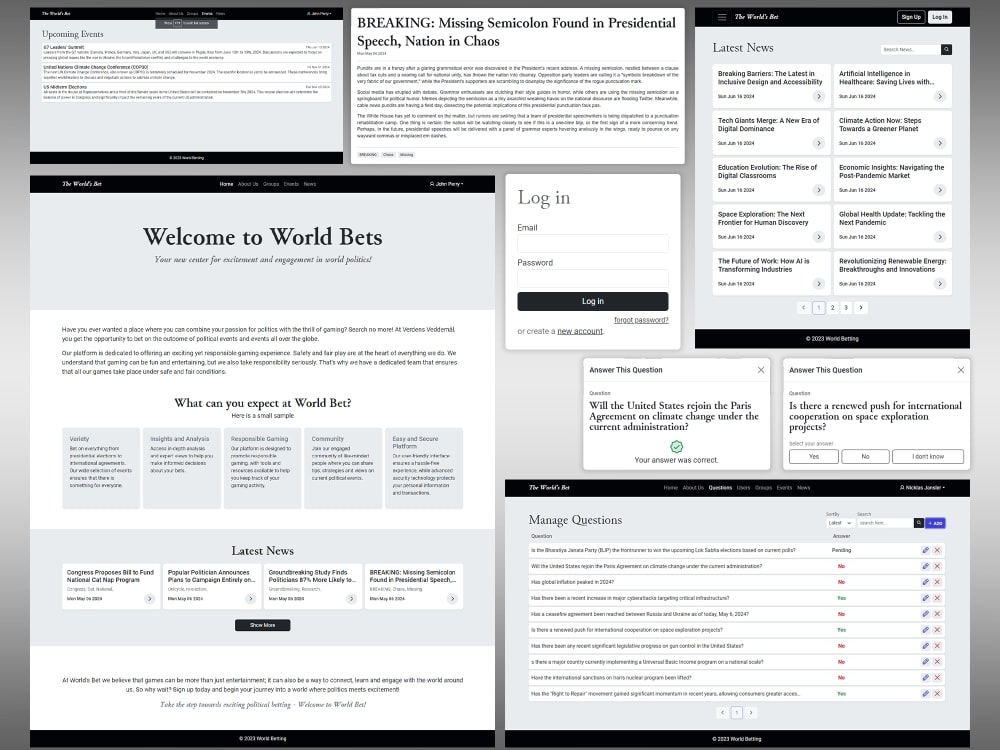Close the Paris Agreement answer dialog
Viewport: 1000px width, 750px height.
point(761,370)
